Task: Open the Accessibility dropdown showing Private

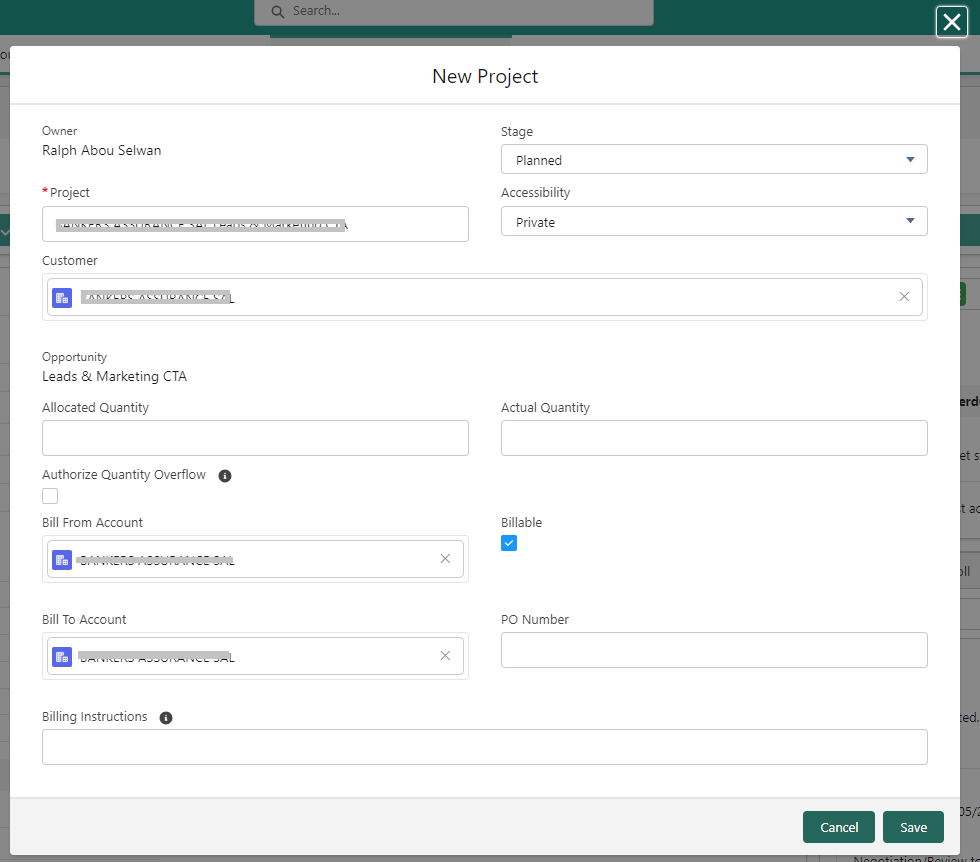Action: click(x=714, y=221)
